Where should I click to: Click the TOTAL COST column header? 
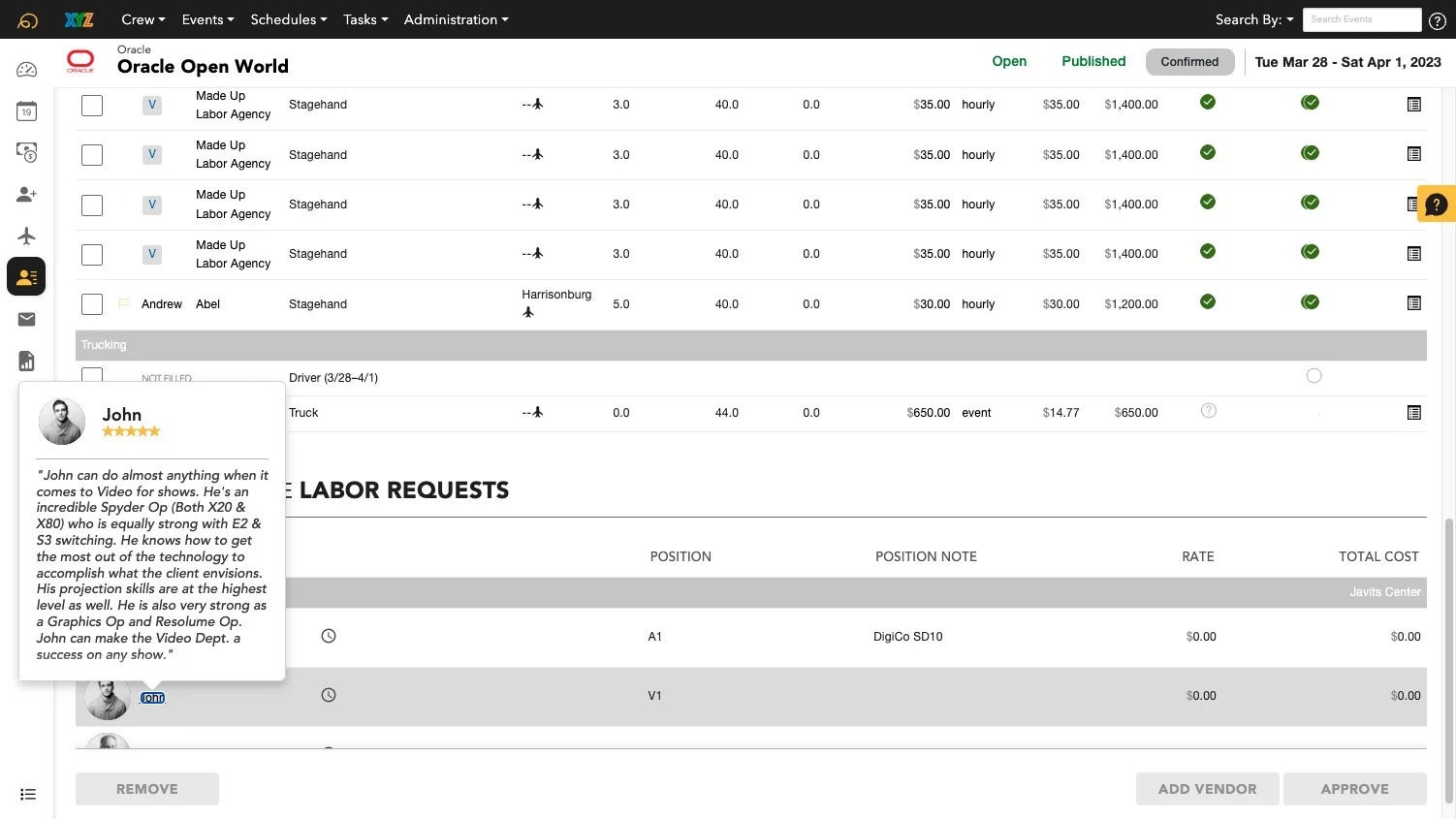coord(1378,556)
